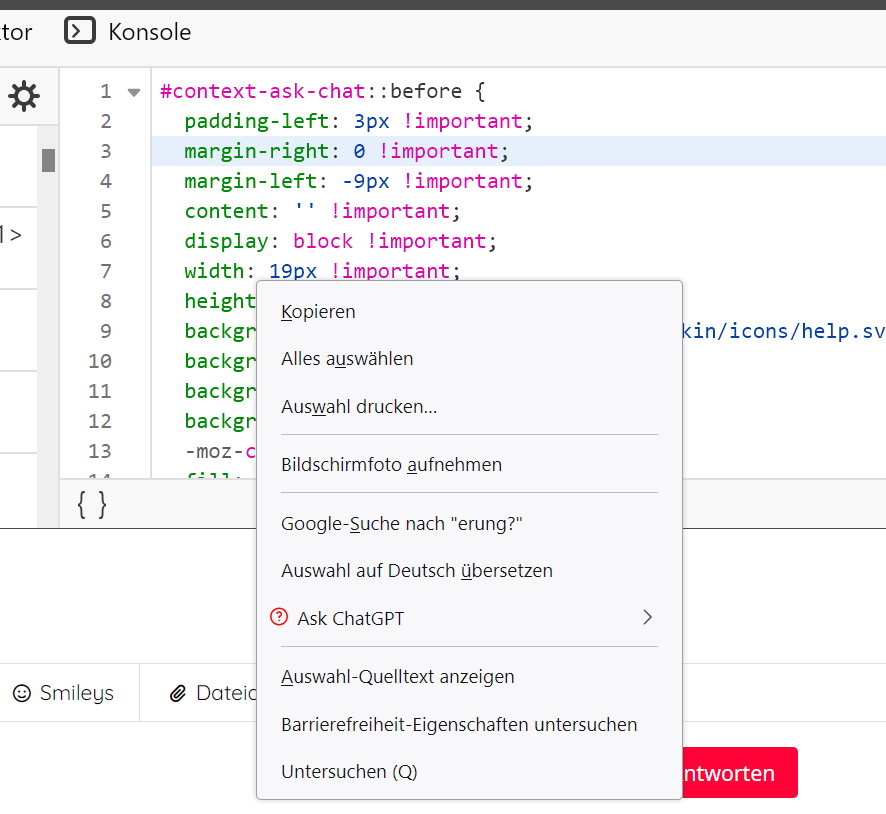This screenshot has height=814, width=886.
Task: Collapse the CSS rule at line 1
Action: pos(134,92)
